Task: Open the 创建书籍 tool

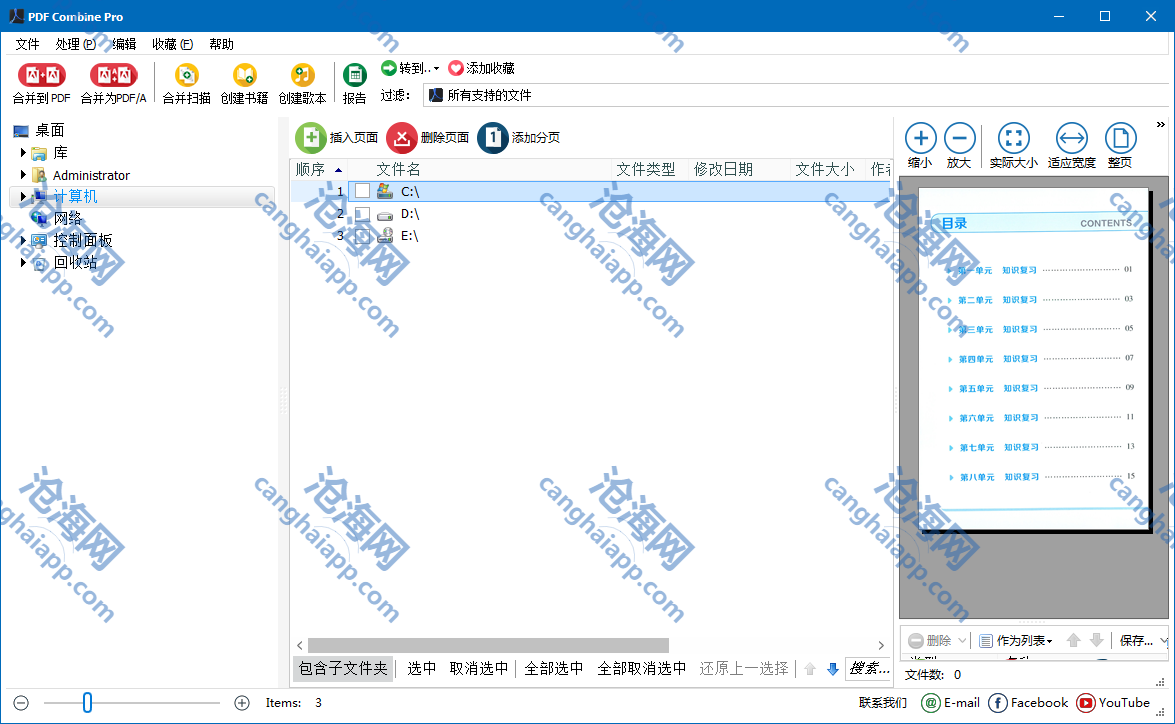Action: [244, 75]
